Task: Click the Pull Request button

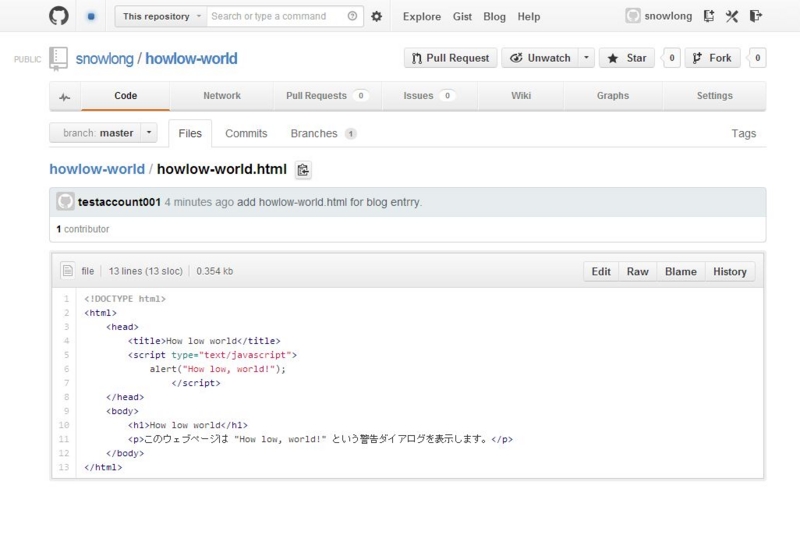Action: click(x=451, y=58)
